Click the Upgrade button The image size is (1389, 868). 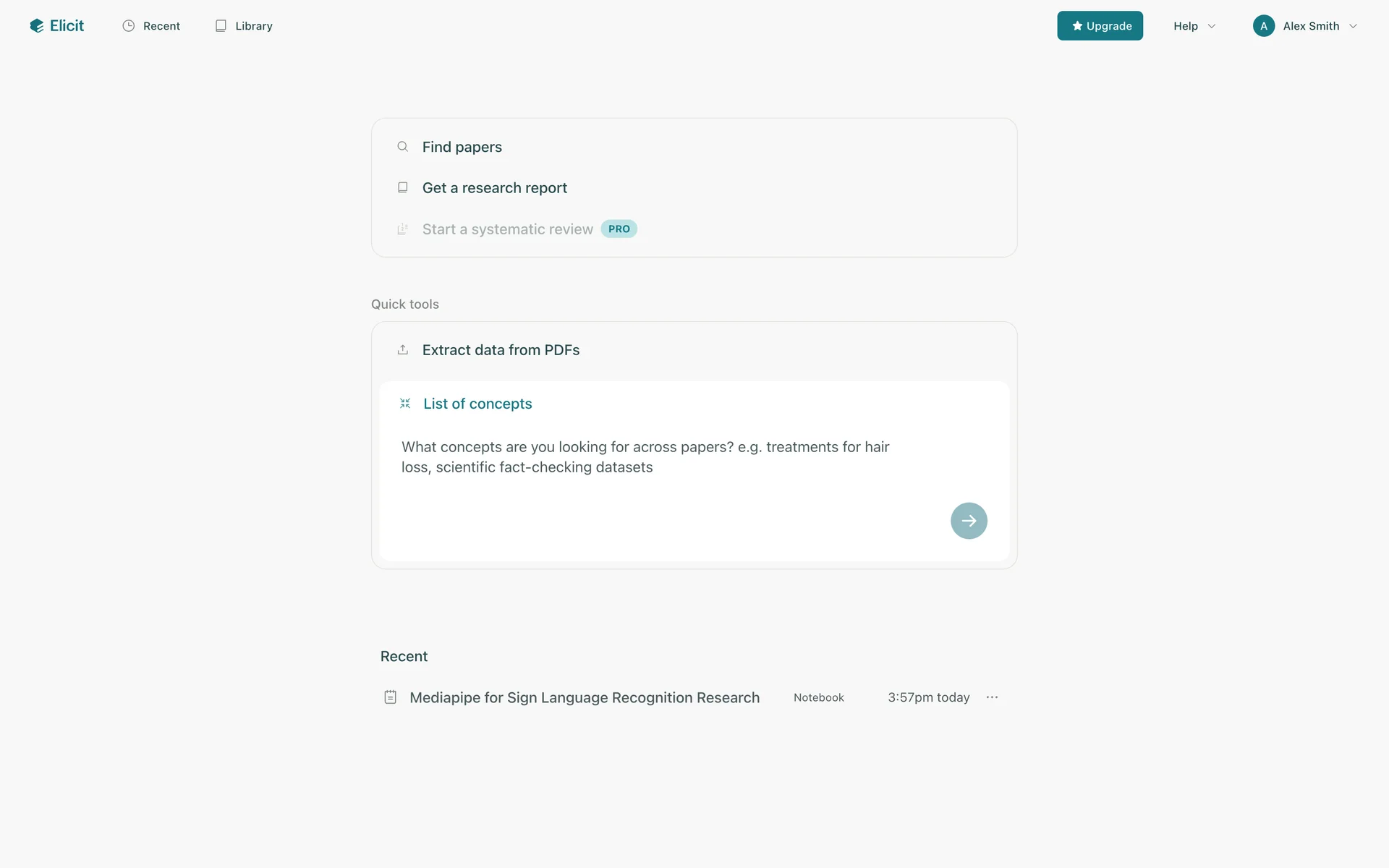pos(1100,26)
